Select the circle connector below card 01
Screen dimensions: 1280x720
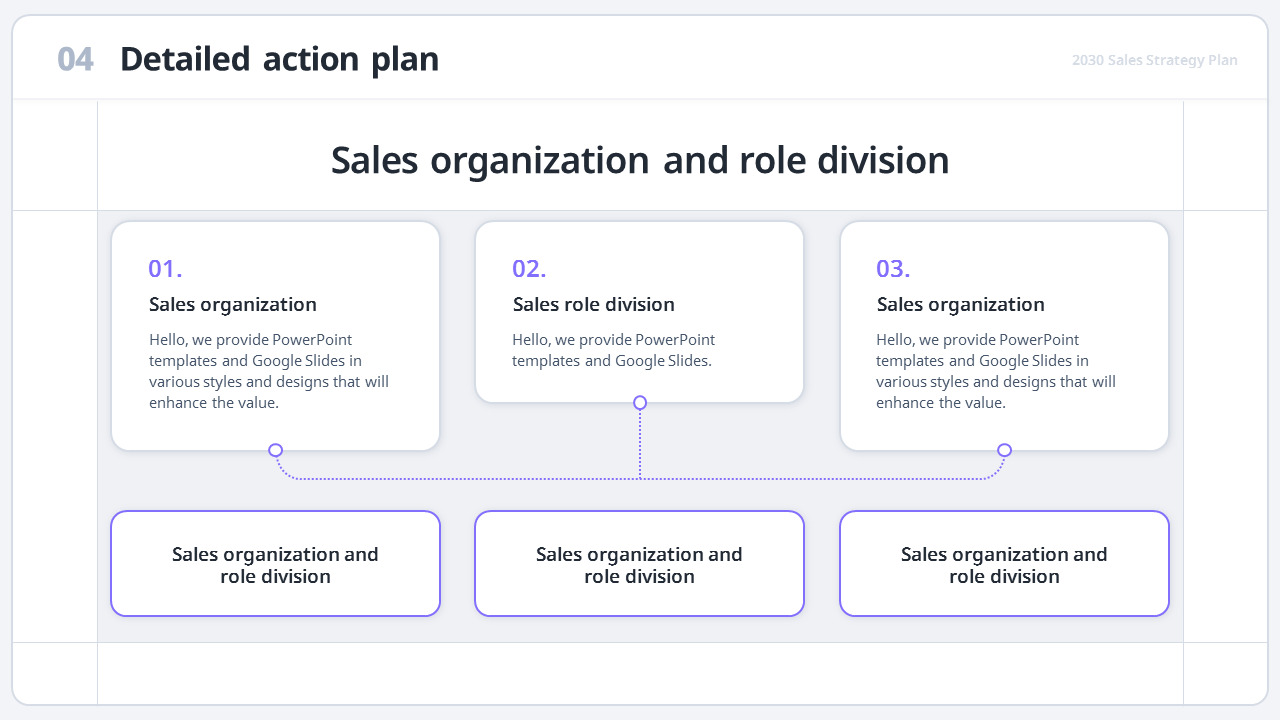[x=275, y=451]
